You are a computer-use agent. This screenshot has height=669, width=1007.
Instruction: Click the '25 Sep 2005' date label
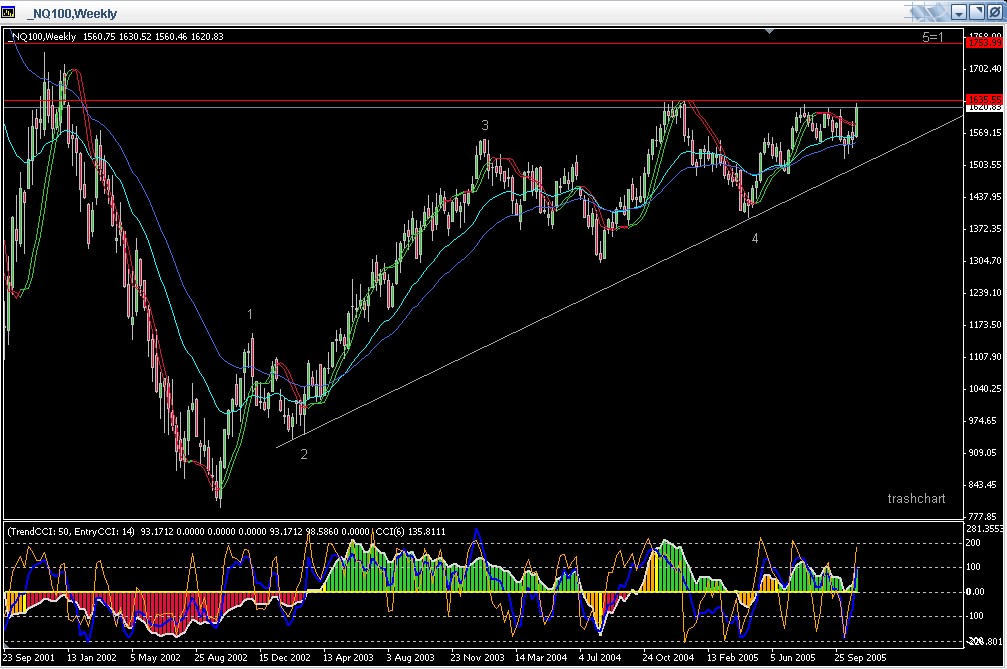coord(860,657)
